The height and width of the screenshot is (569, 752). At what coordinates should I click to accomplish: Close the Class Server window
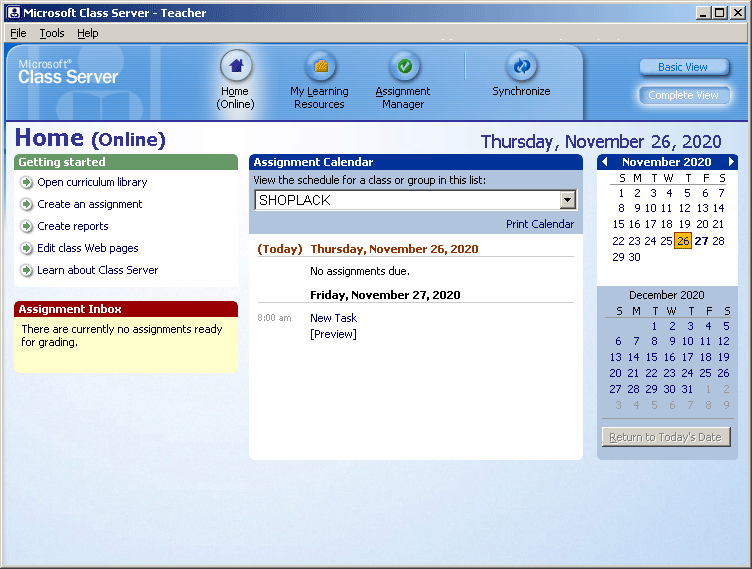click(x=738, y=13)
